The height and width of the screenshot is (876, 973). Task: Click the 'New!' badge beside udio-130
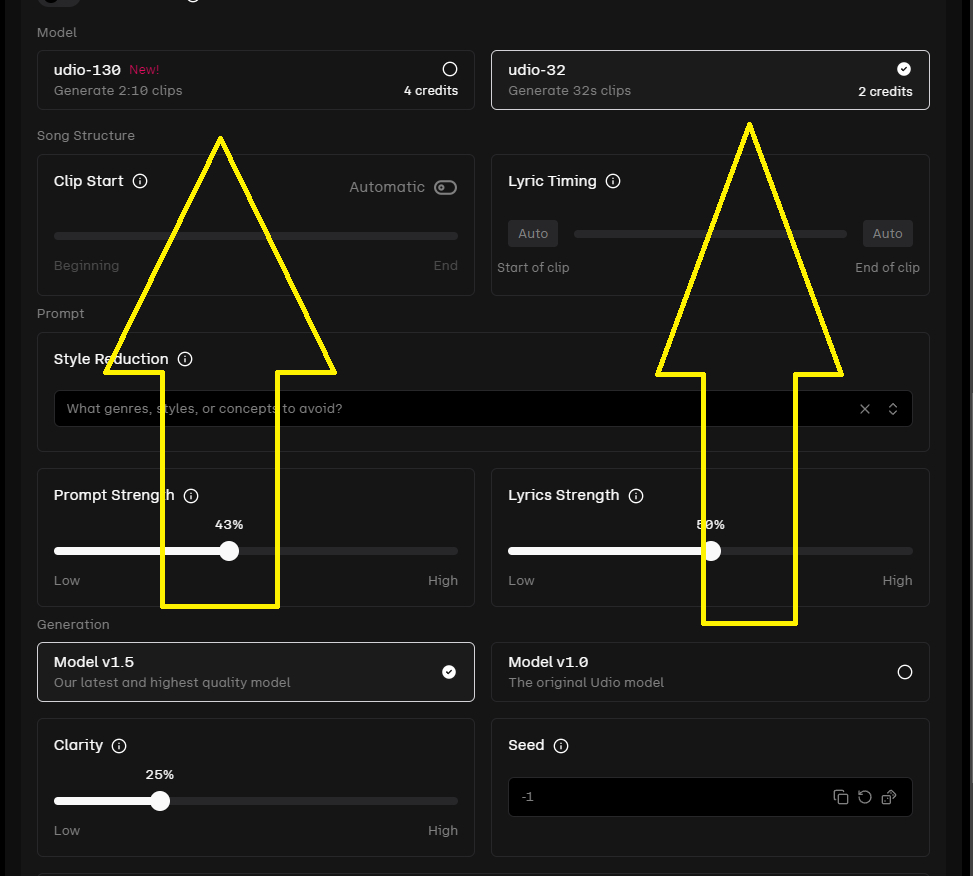pyautogui.click(x=144, y=69)
